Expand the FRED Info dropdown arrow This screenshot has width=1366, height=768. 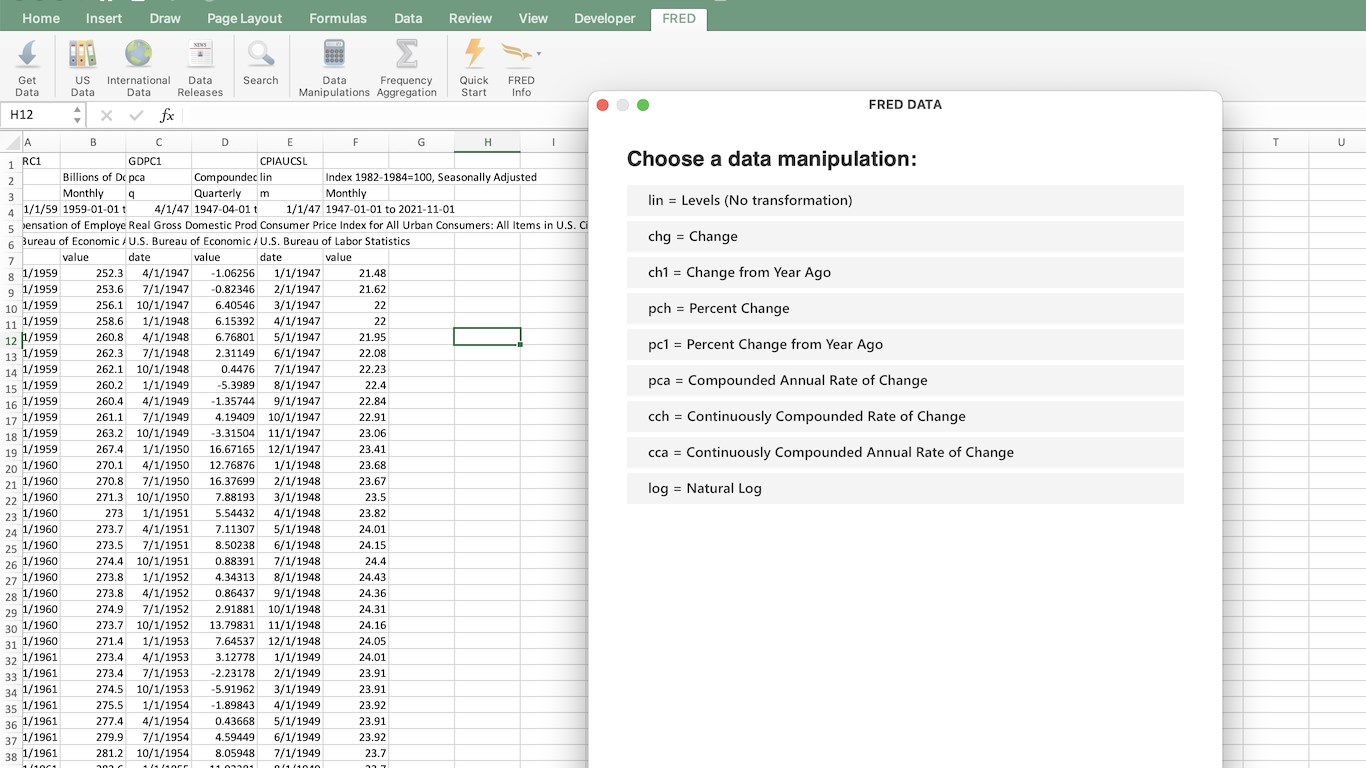click(539, 54)
